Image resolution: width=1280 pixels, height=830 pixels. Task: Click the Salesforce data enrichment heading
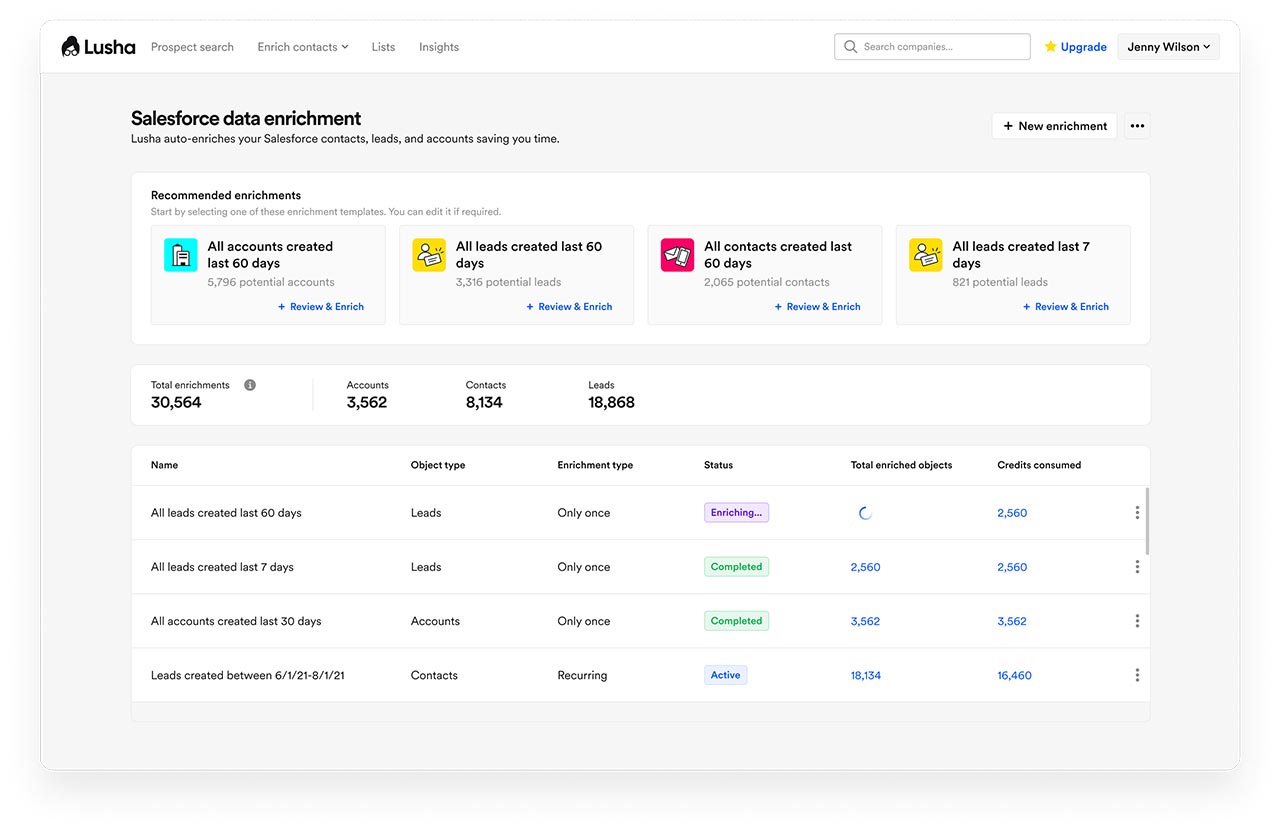click(246, 118)
